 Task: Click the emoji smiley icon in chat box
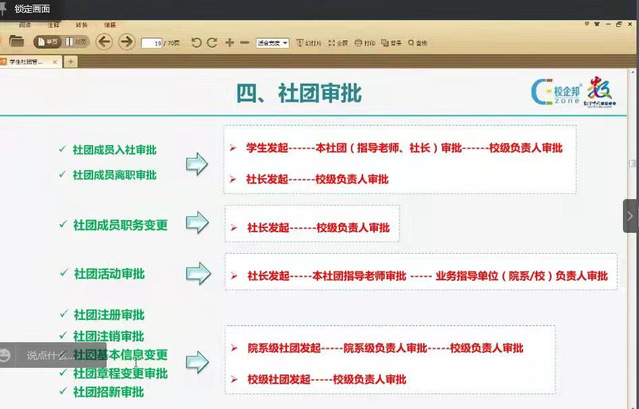[6, 355]
